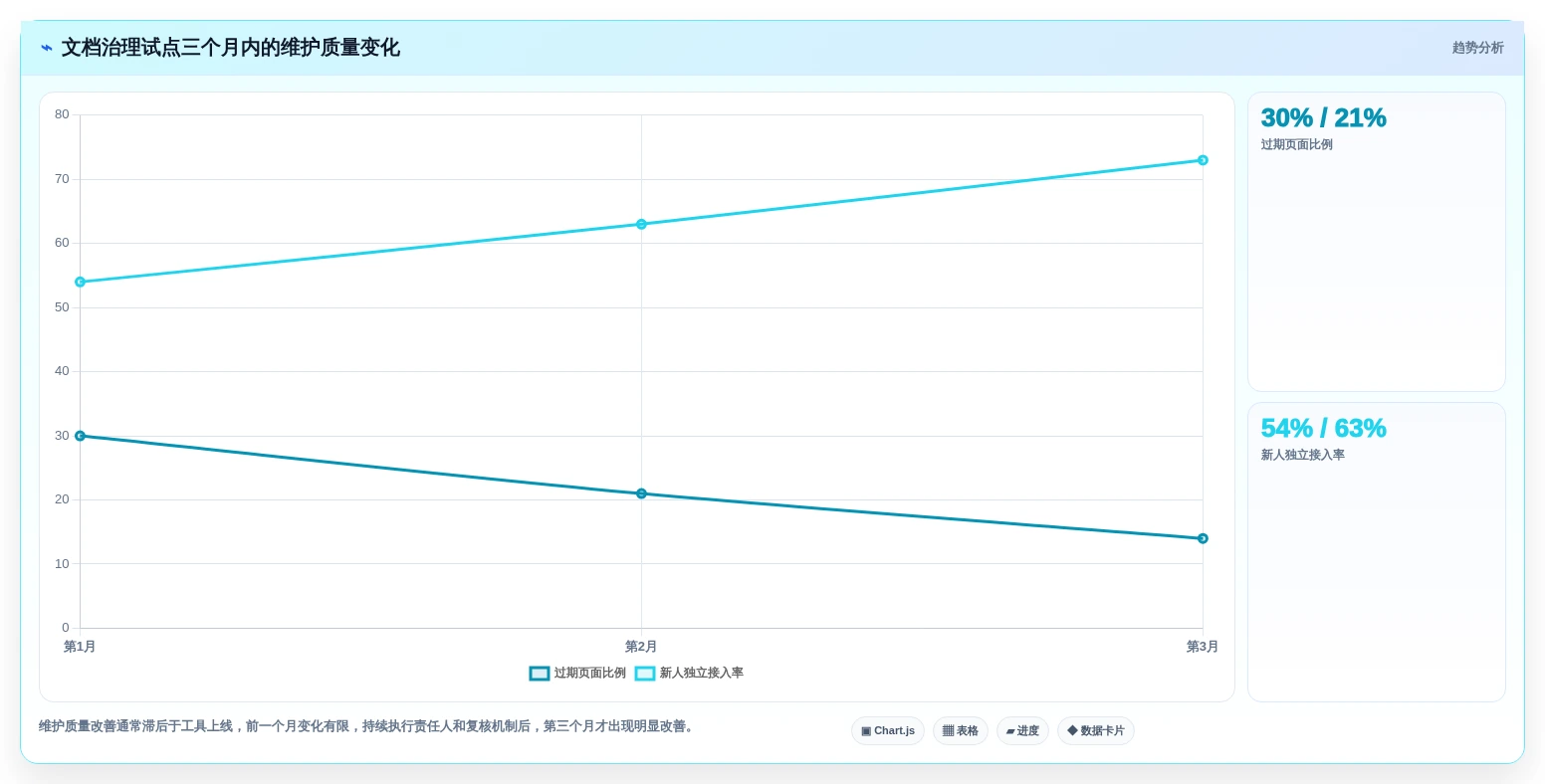
Task: Toggle the 新人独立接入率 legend swatch
Action: click(x=644, y=674)
